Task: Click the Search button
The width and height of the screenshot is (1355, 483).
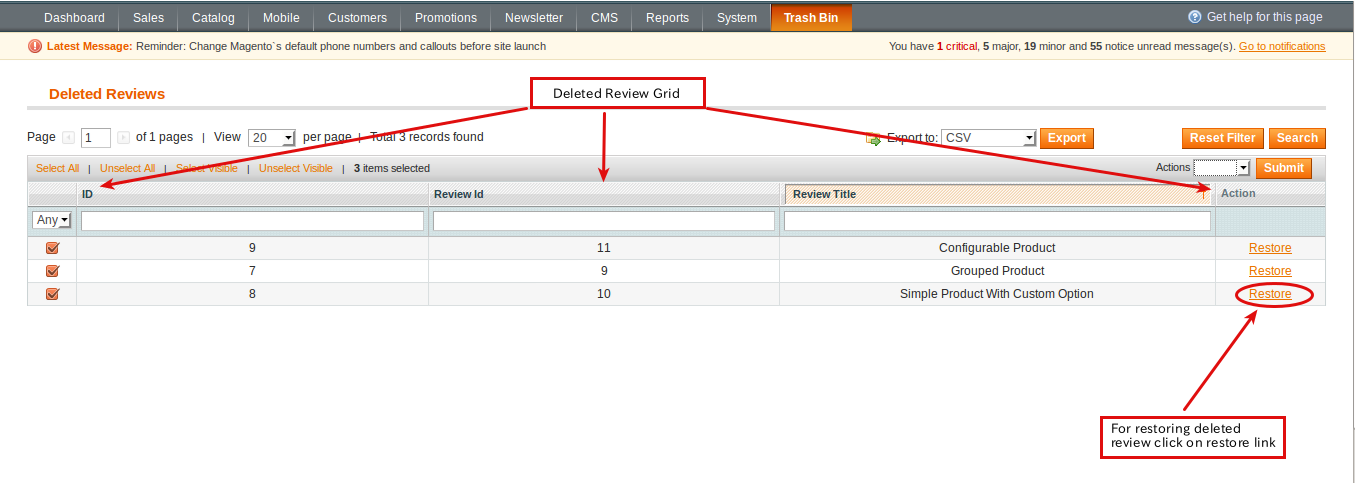Action: click(x=1297, y=138)
